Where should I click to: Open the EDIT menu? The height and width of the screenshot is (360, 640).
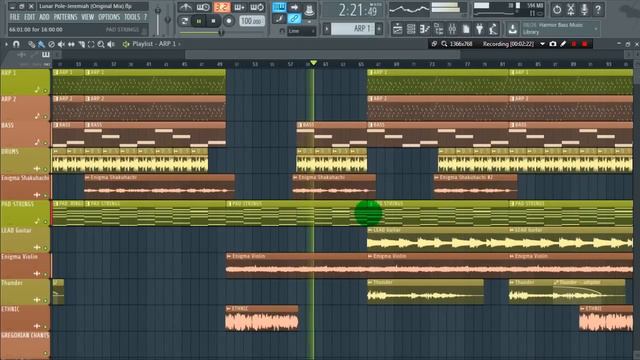click(x=29, y=17)
